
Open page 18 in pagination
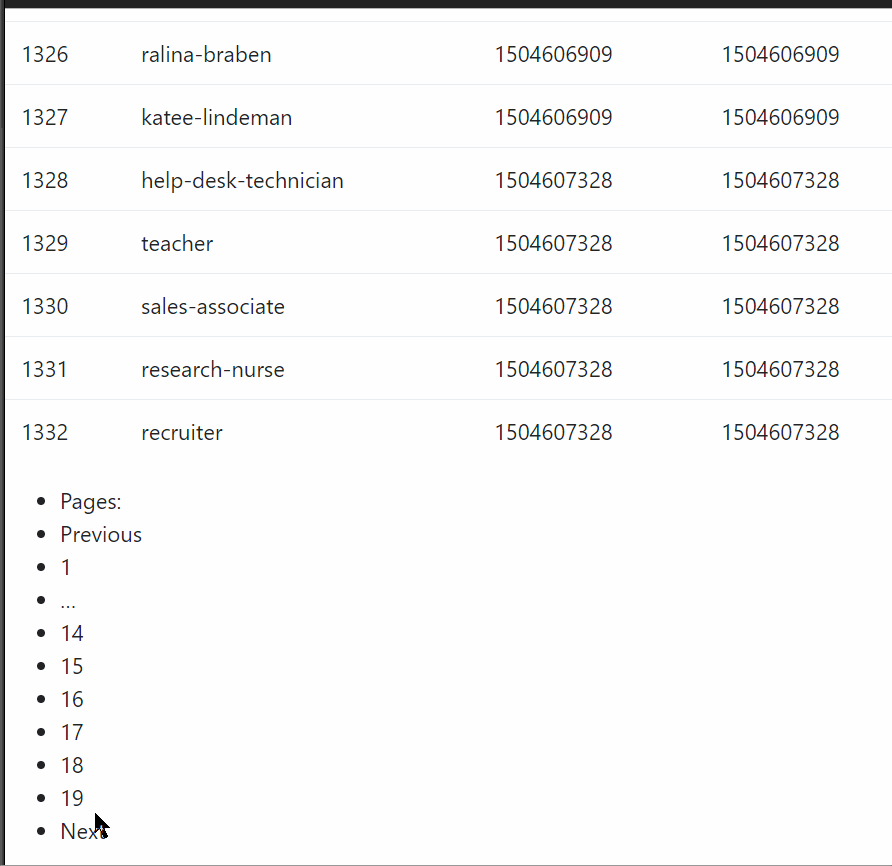click(x=72, y=766)
